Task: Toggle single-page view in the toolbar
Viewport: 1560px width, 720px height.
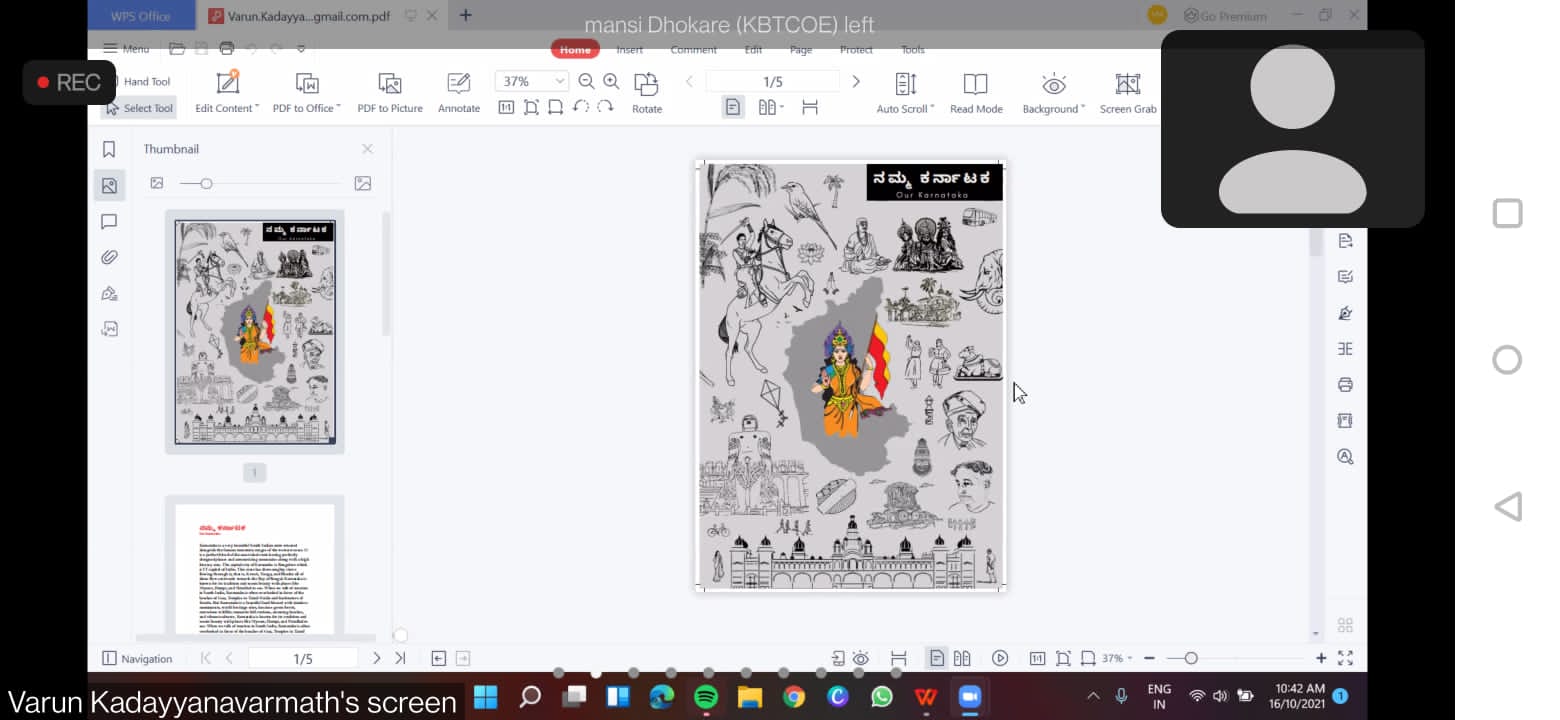Action: click(x=733, y=107)
